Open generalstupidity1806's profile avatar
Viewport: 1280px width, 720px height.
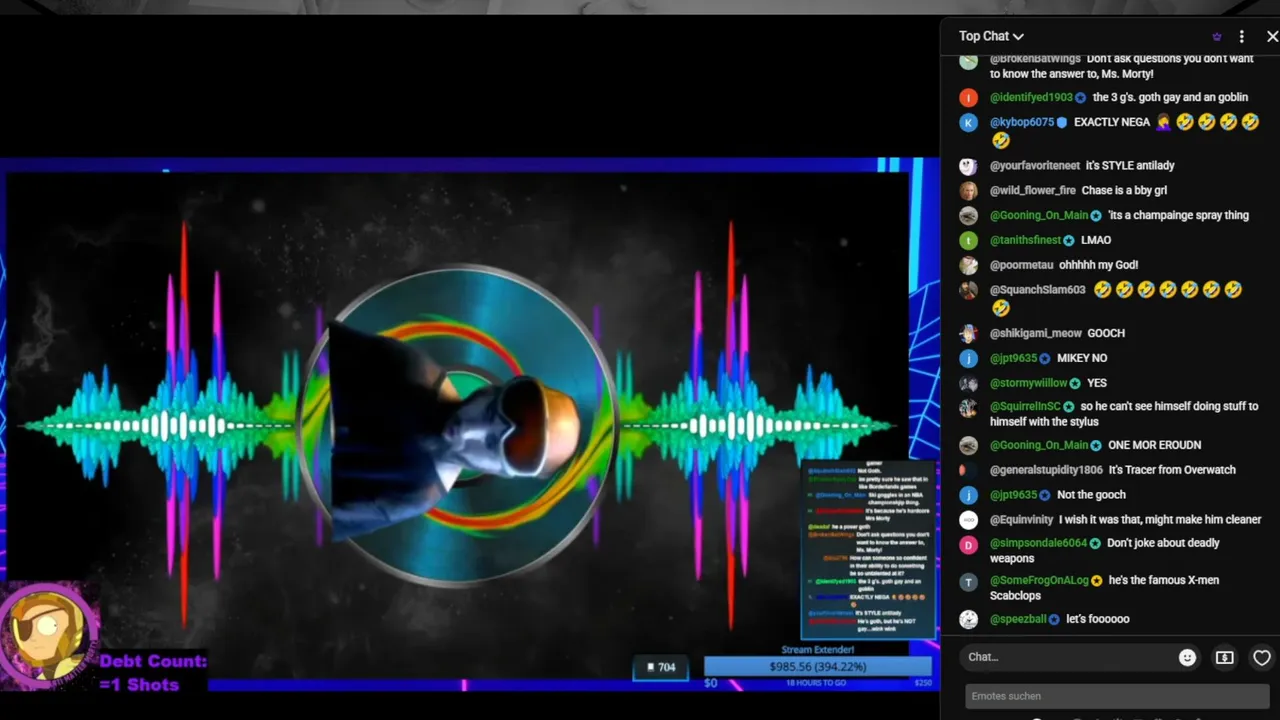click(968, 471)
